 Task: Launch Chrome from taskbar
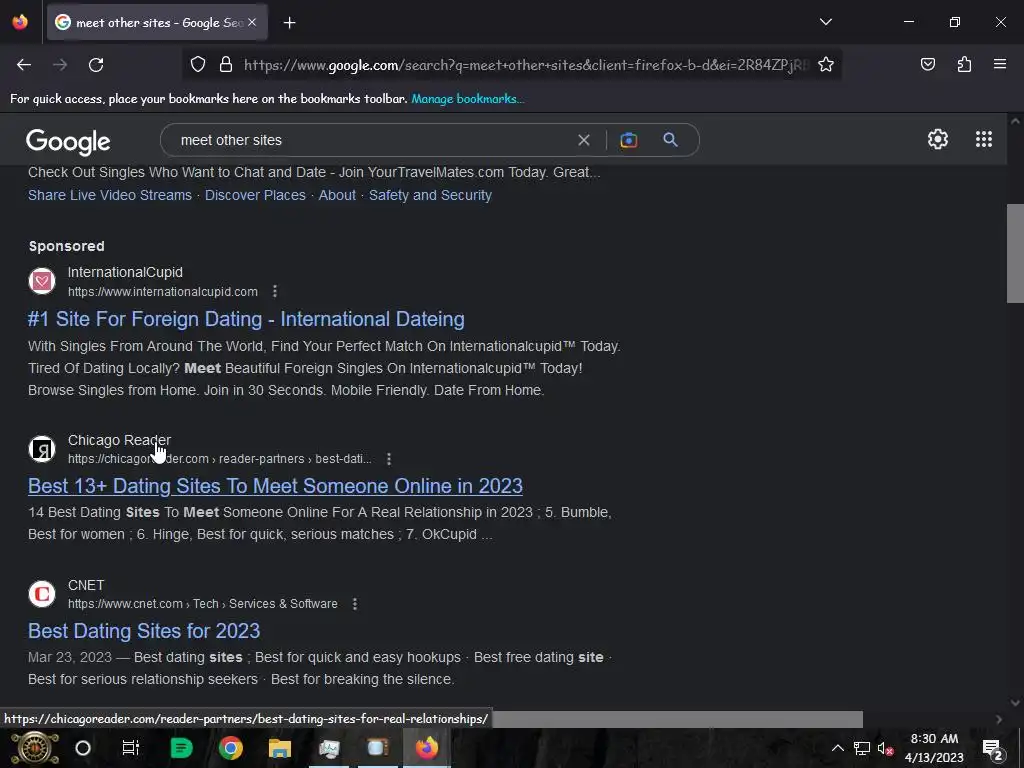point(231,748)
